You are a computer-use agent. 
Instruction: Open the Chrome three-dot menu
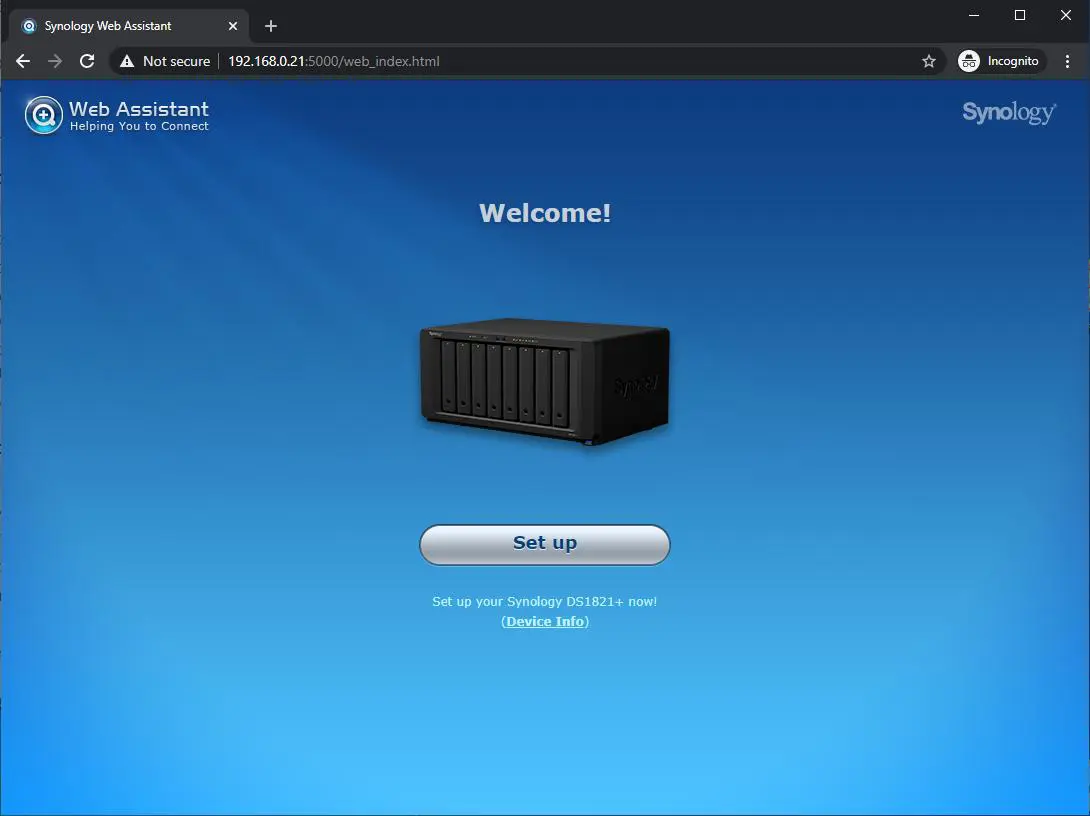(1067, 61)
